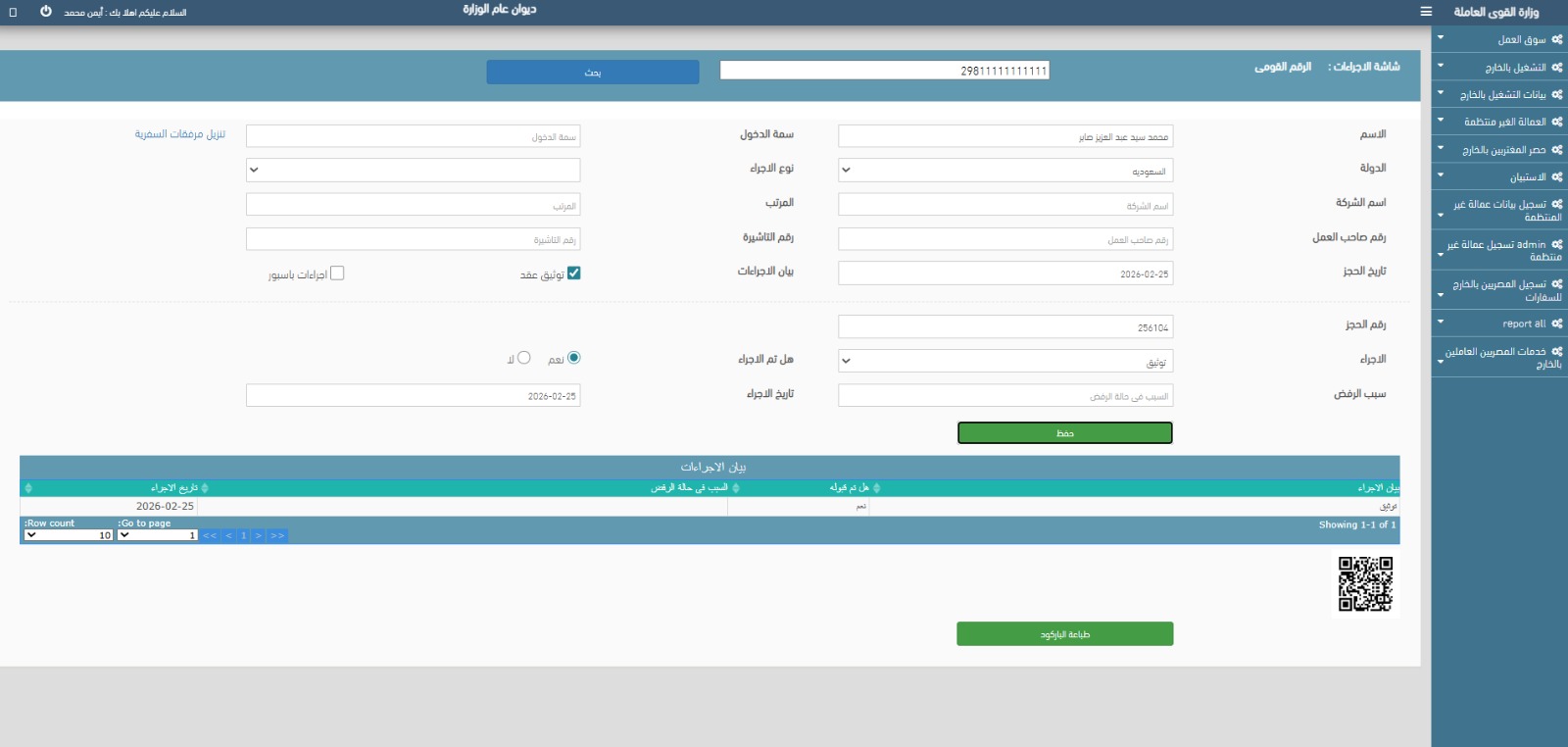Viewport: 1568px width, 747px height.
Task: Enable the اجراءات باسبور checkbox
Action: point(337,274)
